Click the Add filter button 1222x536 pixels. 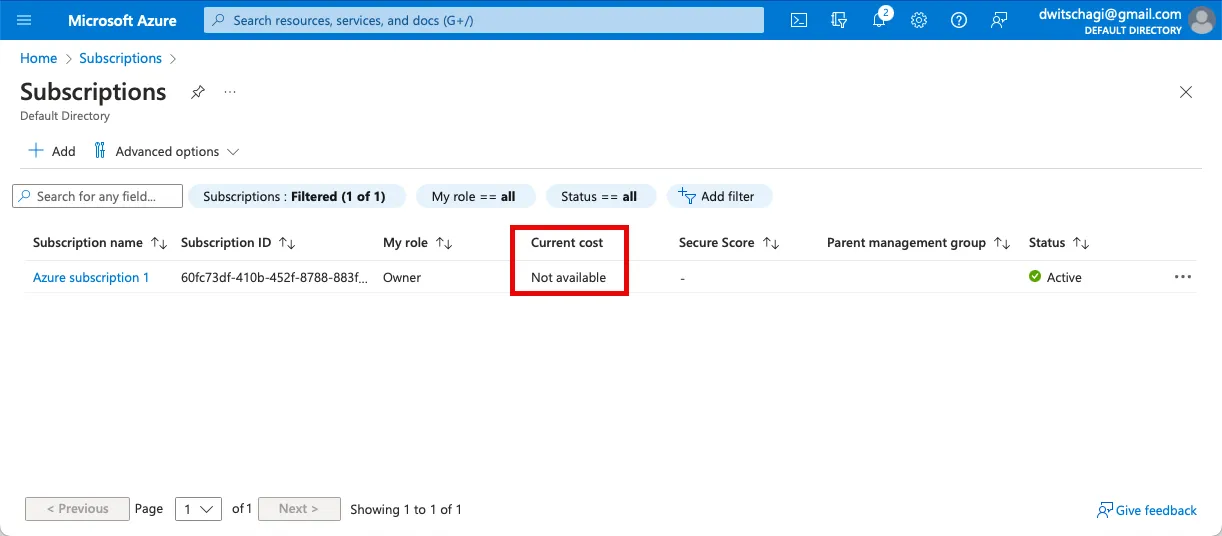(718, 196)
